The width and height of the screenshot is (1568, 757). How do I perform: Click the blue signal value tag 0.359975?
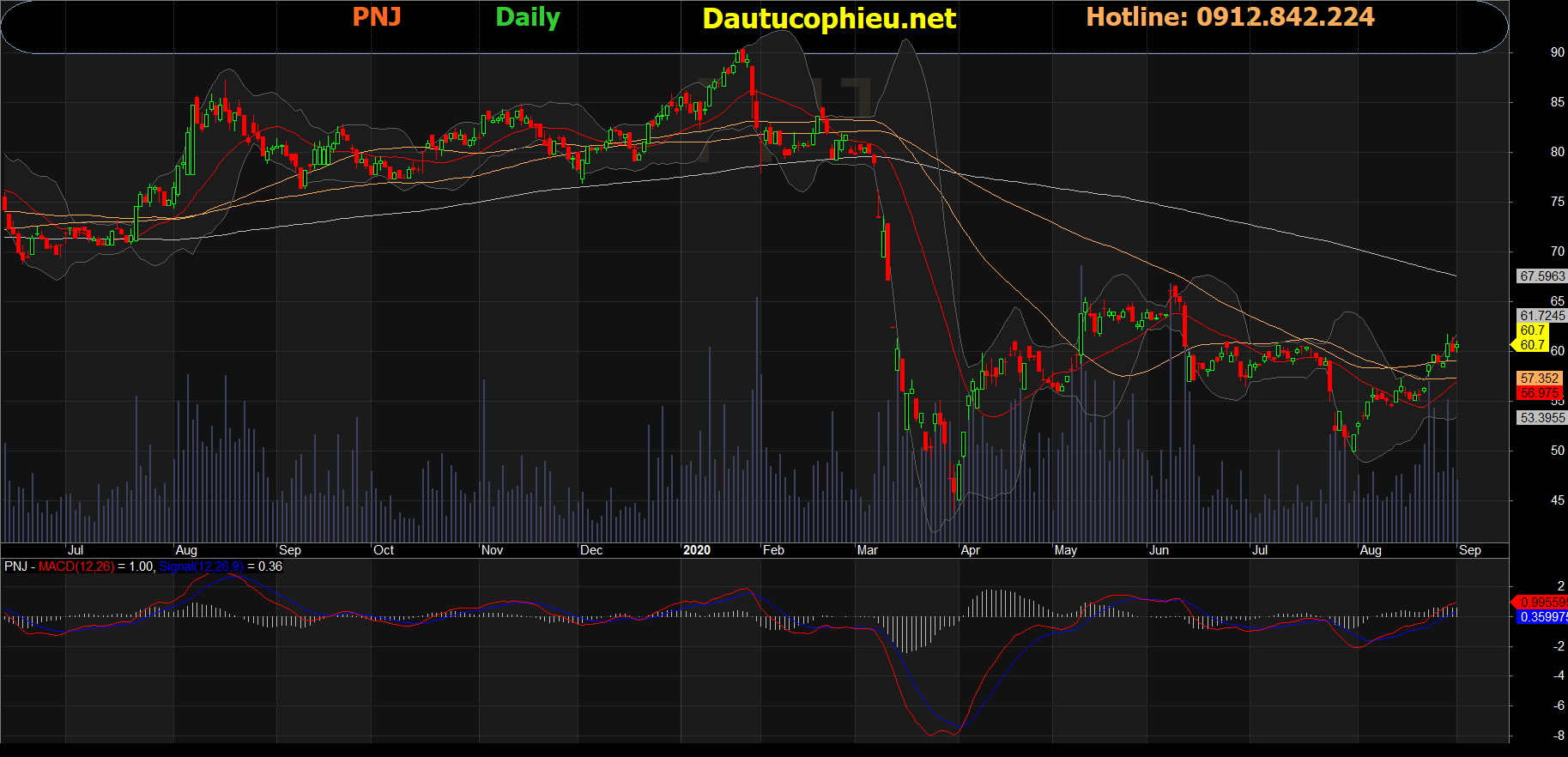[1542, 617]
